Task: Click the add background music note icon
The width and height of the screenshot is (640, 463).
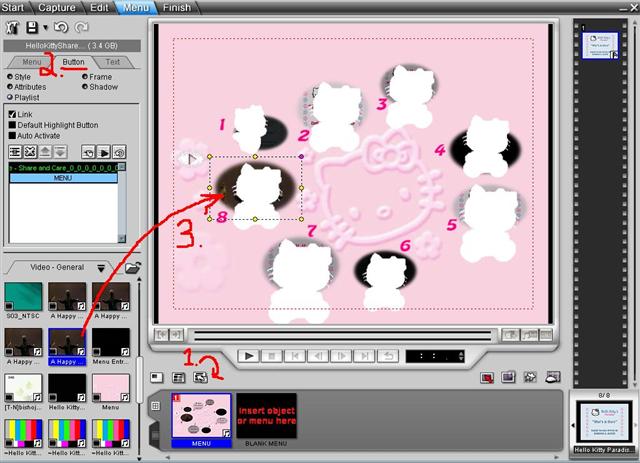Action: [x=529, y=335]
